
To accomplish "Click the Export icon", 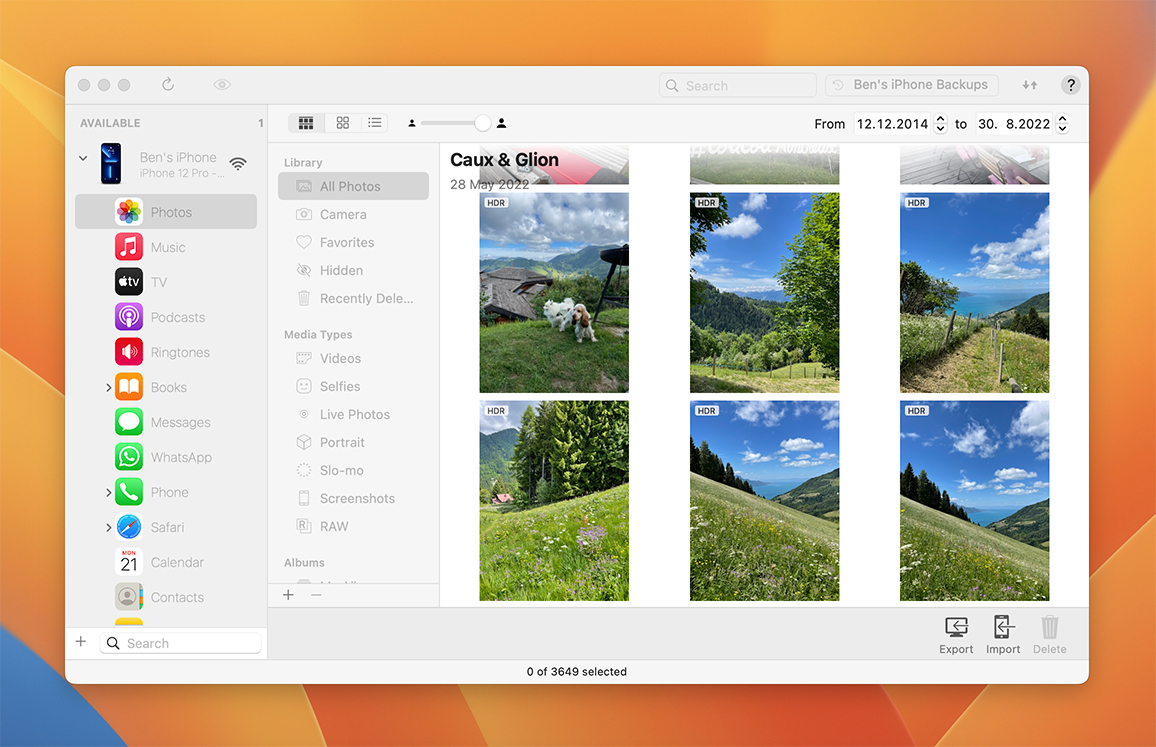I will coord(956,628).
